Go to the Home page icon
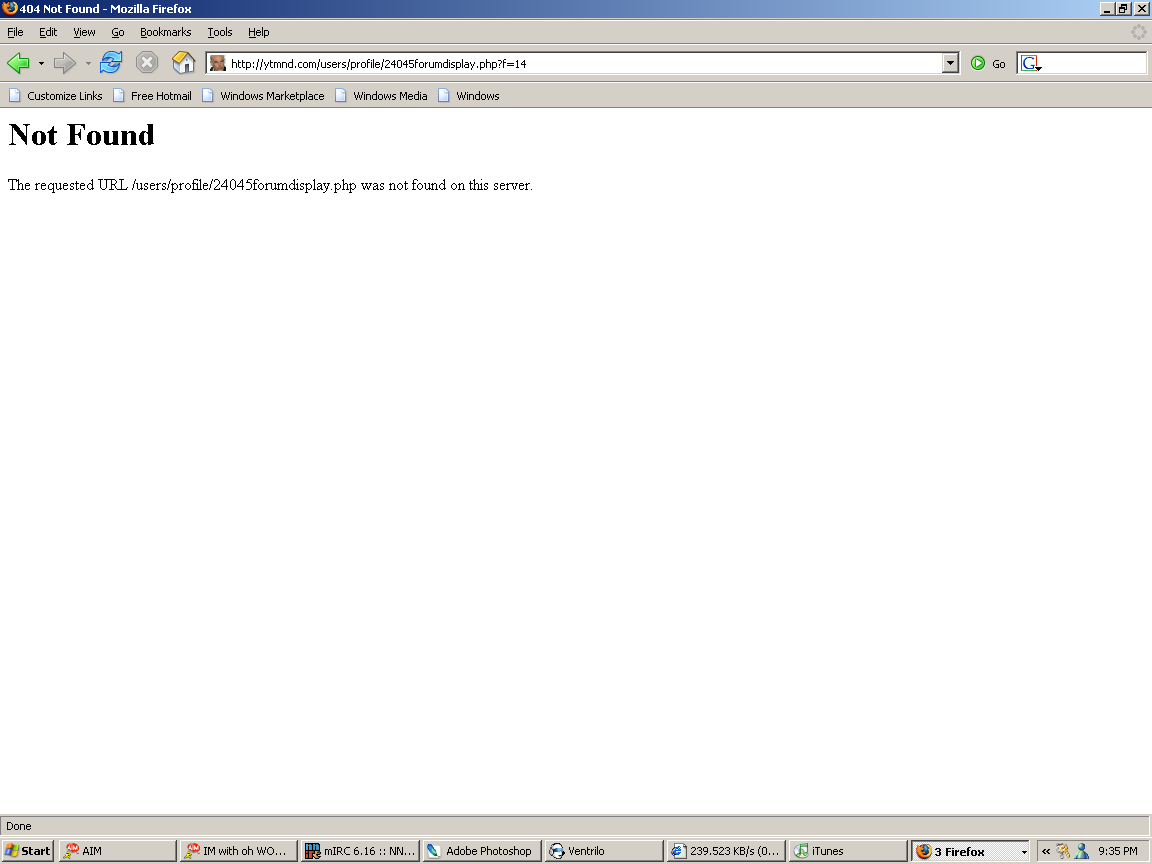 click(183, 63)
